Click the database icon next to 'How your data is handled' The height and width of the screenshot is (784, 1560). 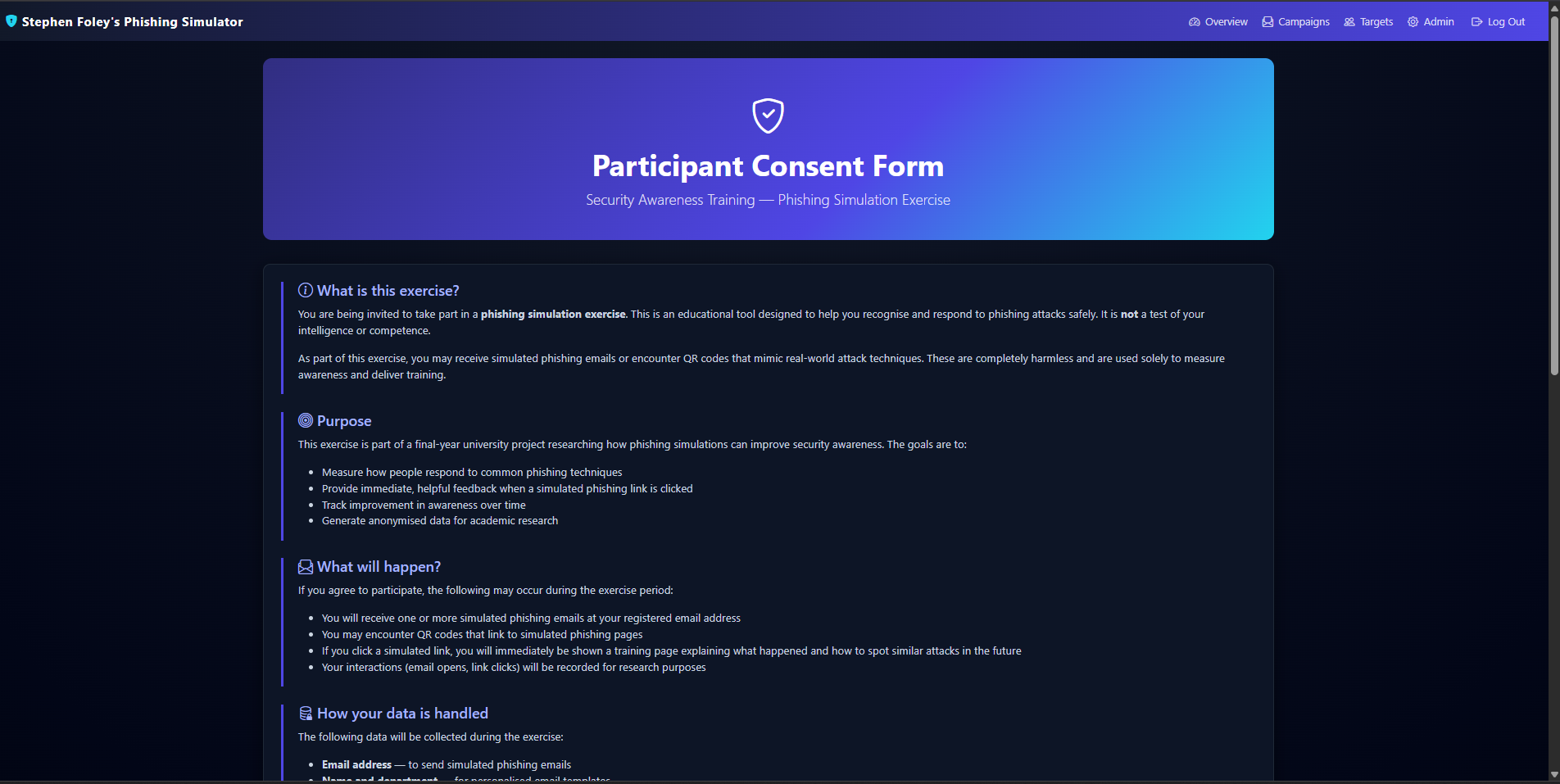pyautogui.click(x=304, y=713)
